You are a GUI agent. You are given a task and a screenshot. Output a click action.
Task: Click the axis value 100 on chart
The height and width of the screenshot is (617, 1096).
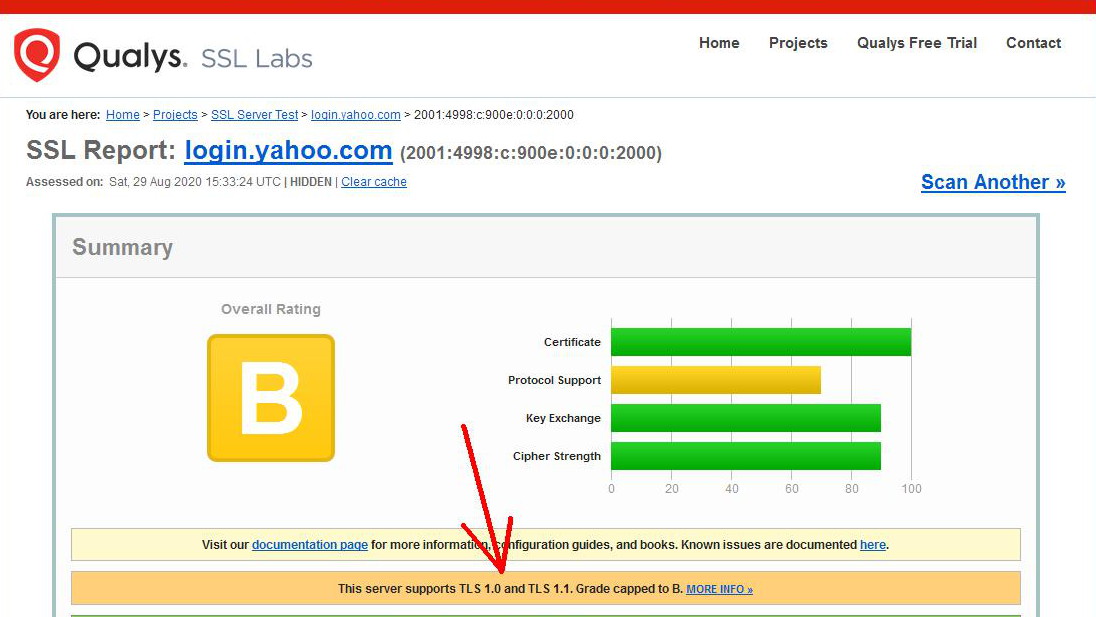point(911,488)
